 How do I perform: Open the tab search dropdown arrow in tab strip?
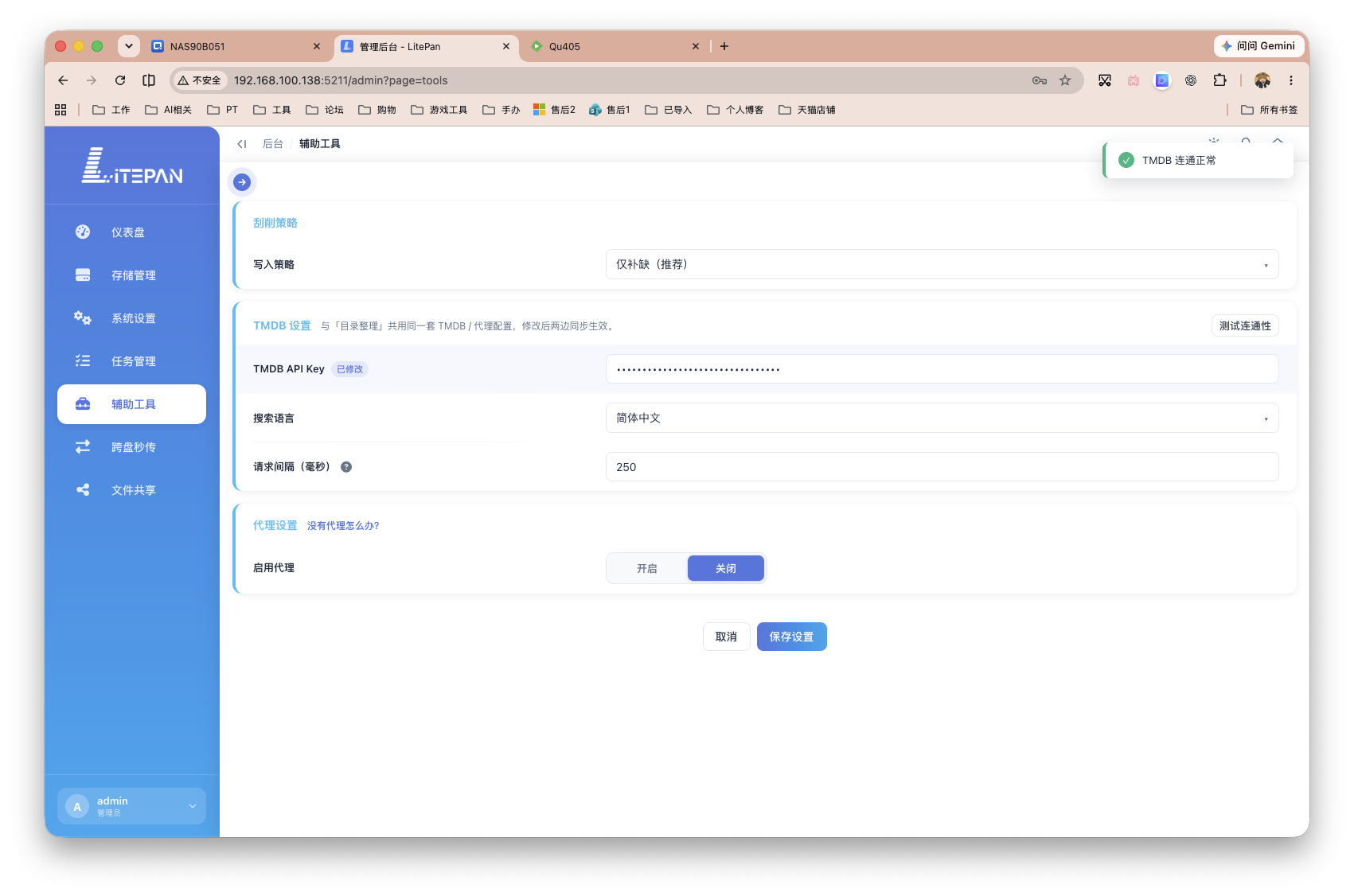(x=129, y=46)
